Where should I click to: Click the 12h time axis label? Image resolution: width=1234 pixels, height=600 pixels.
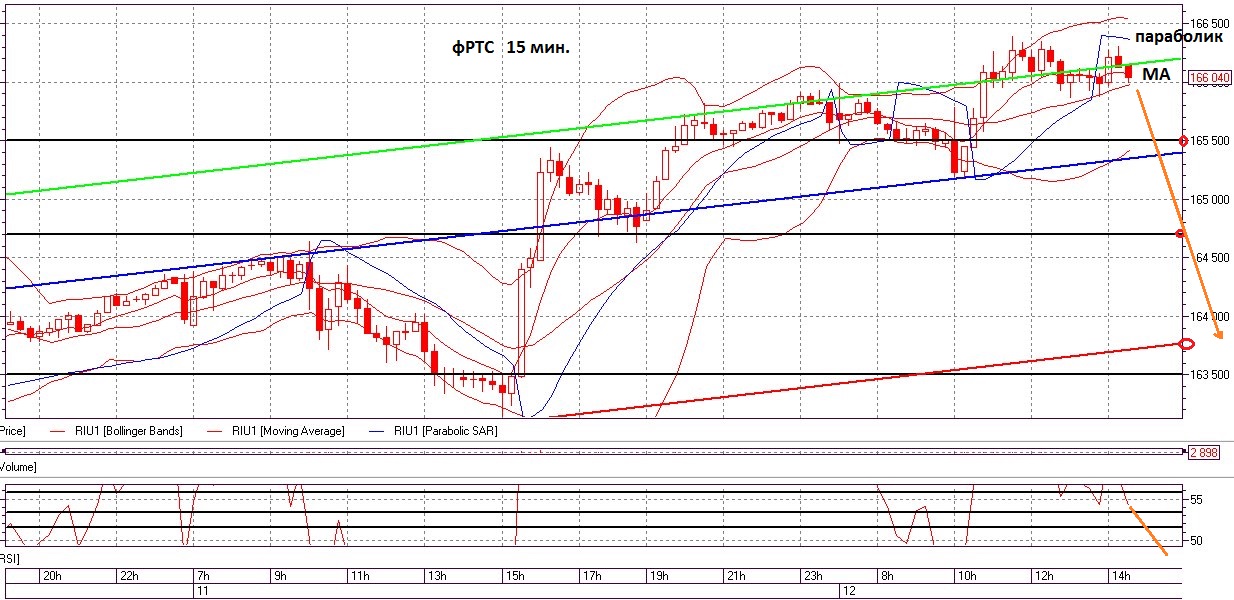point(1044,575)
